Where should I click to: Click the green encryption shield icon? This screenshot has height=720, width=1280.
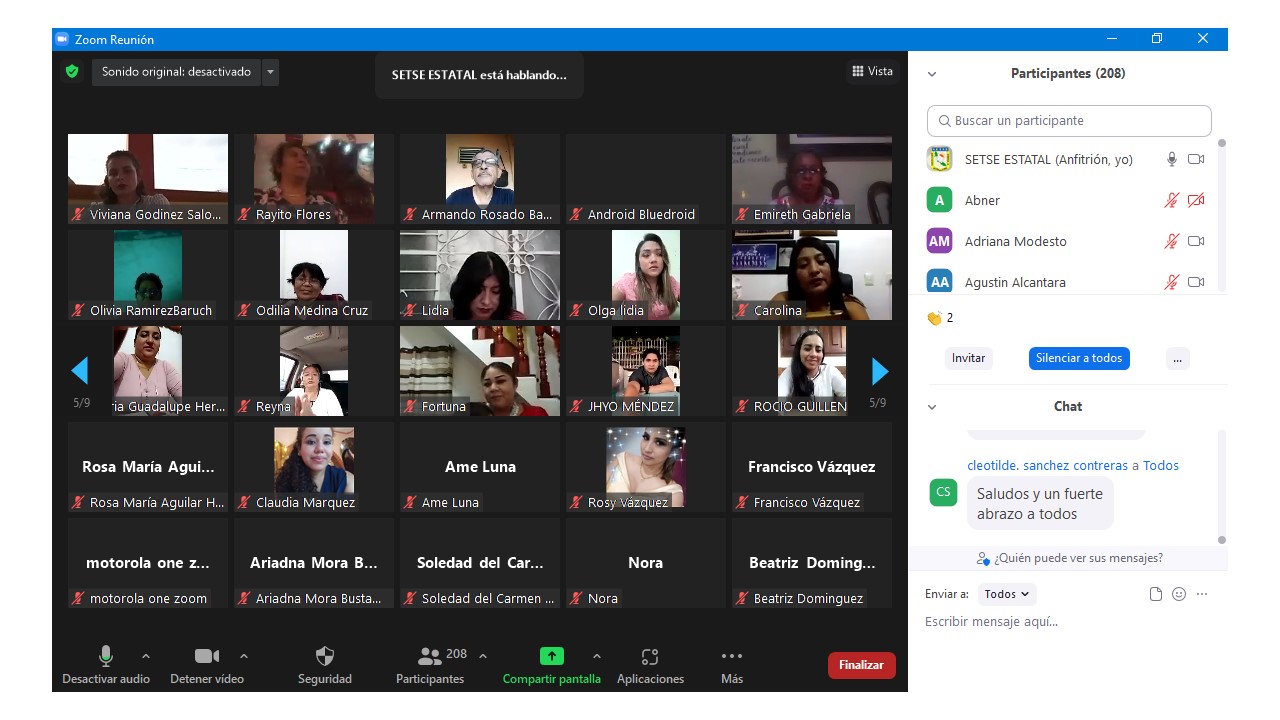pyautogui.click(x=72, y=72)
